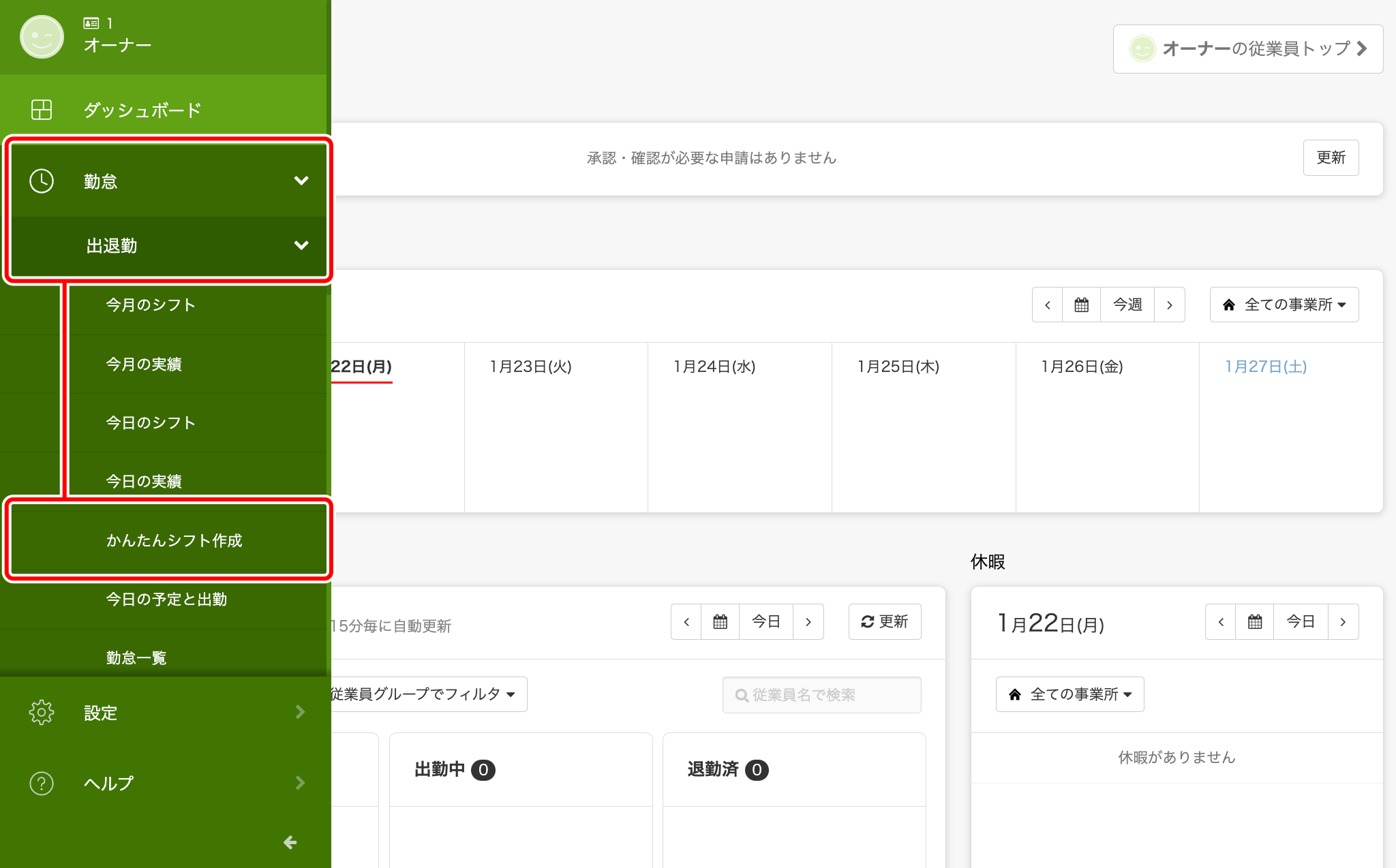The height and width of the screenshot is (868, 1396).
Task: Open 全ての事業所 dropdown in the shift panel
Action: [x=1284, y=305]
